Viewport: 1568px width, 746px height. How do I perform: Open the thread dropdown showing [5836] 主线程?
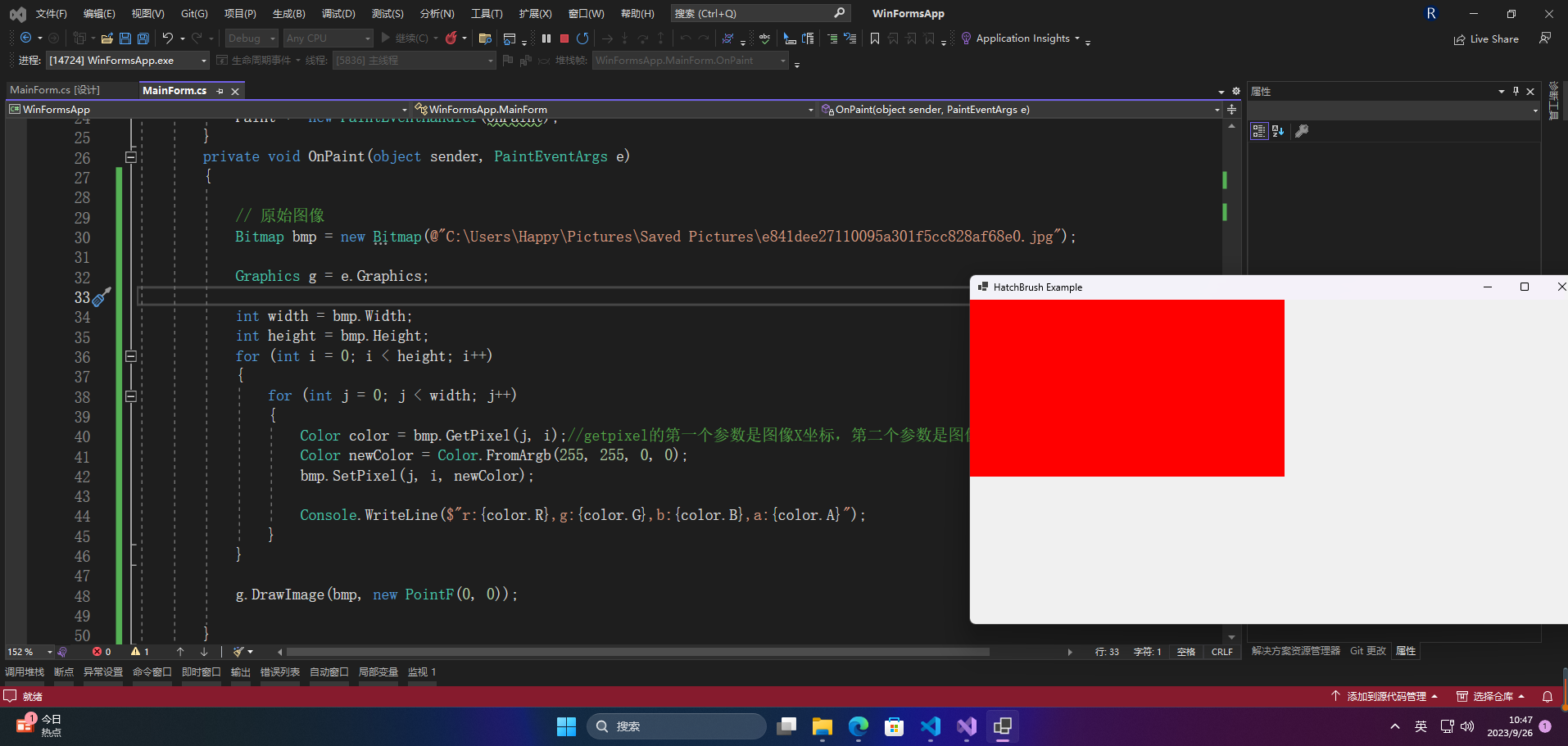(x=414, y=61)
